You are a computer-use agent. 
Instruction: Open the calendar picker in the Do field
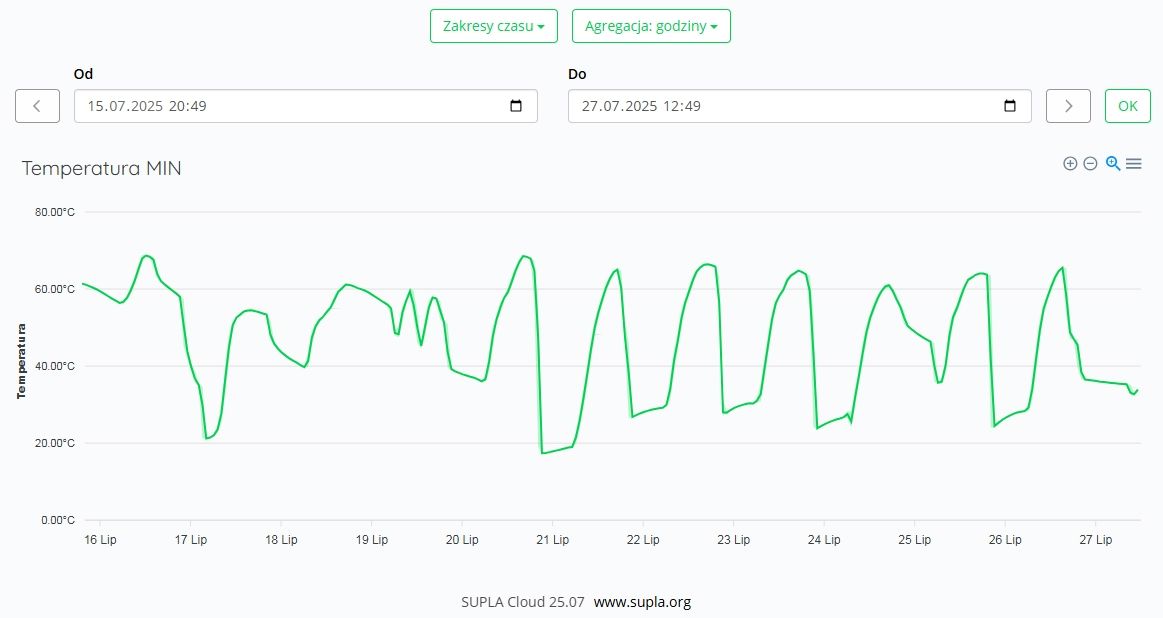click(x=1010, y=106)
